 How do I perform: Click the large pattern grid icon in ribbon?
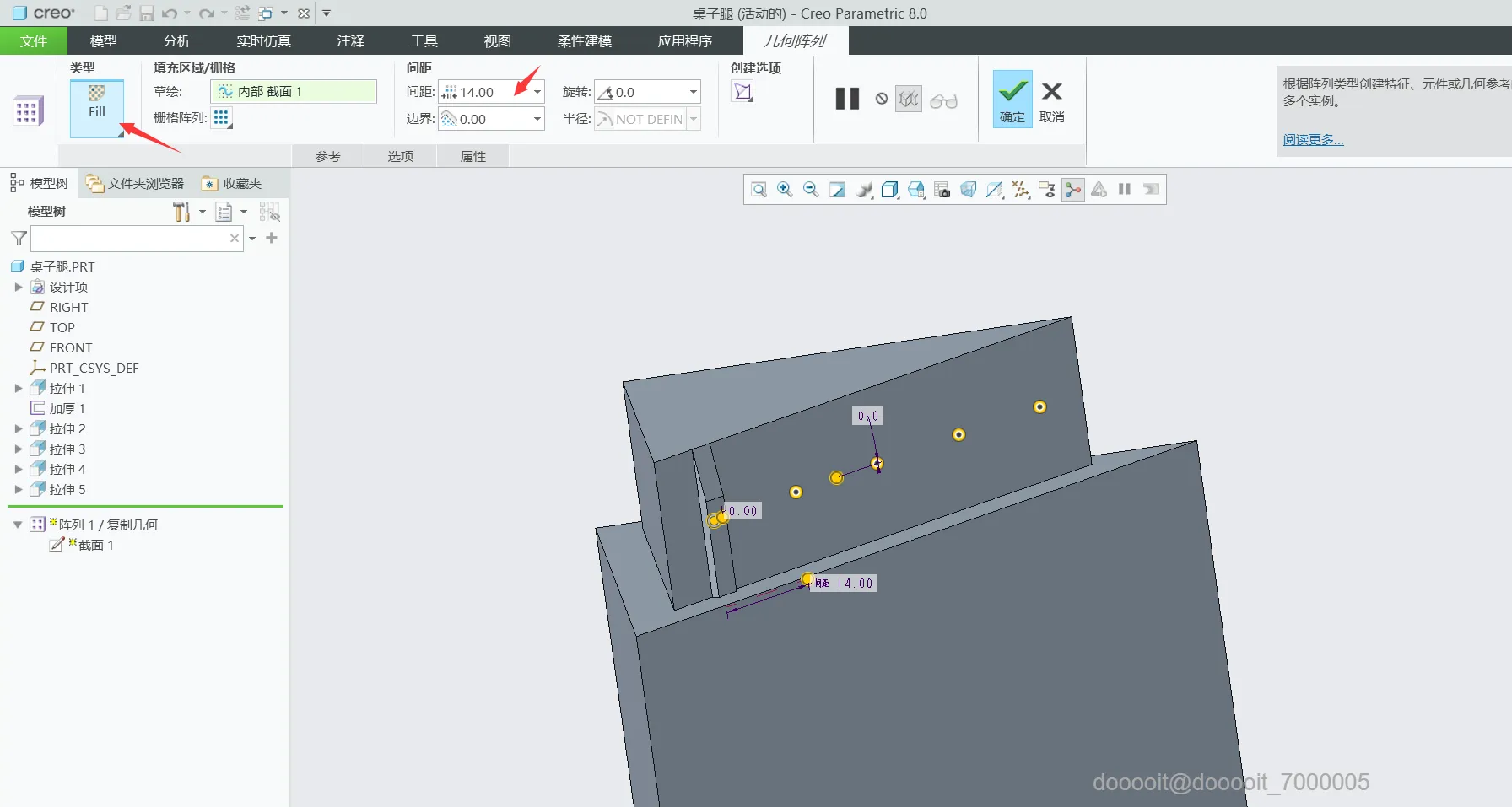[27, 110]
